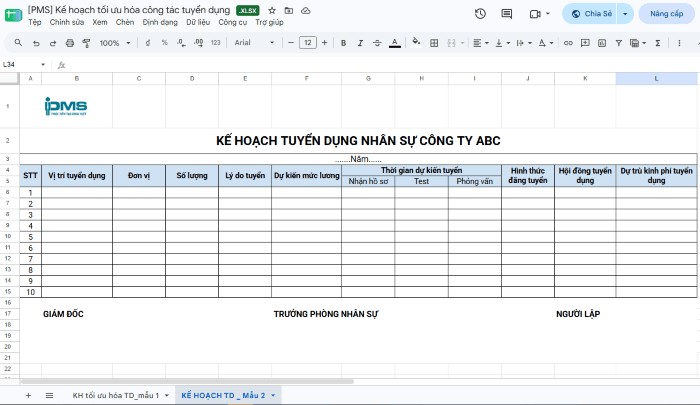
Task: Click the name box showing L34
Action: pos(24,65)
